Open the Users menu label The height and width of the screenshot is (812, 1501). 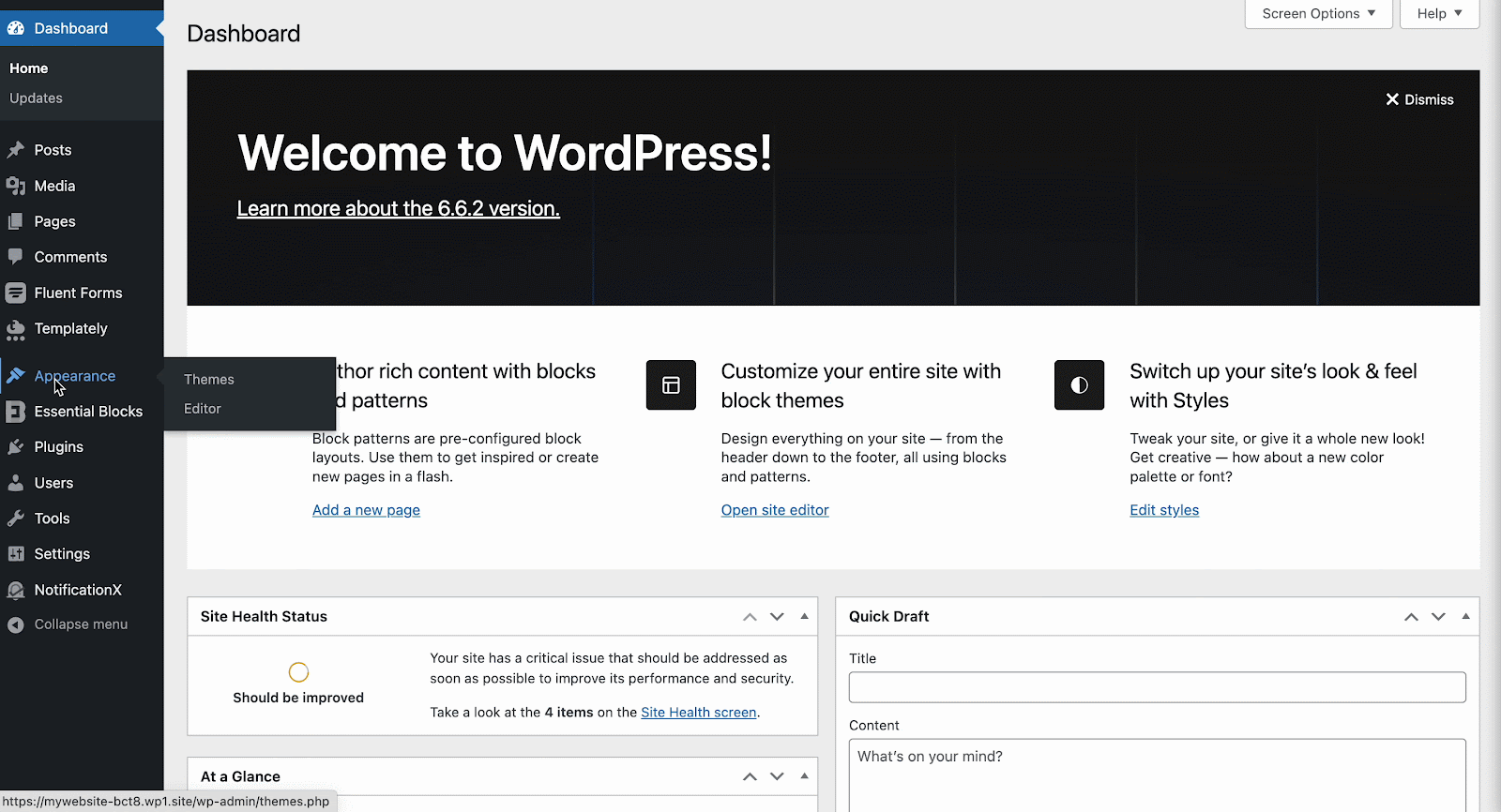(53, 483)
